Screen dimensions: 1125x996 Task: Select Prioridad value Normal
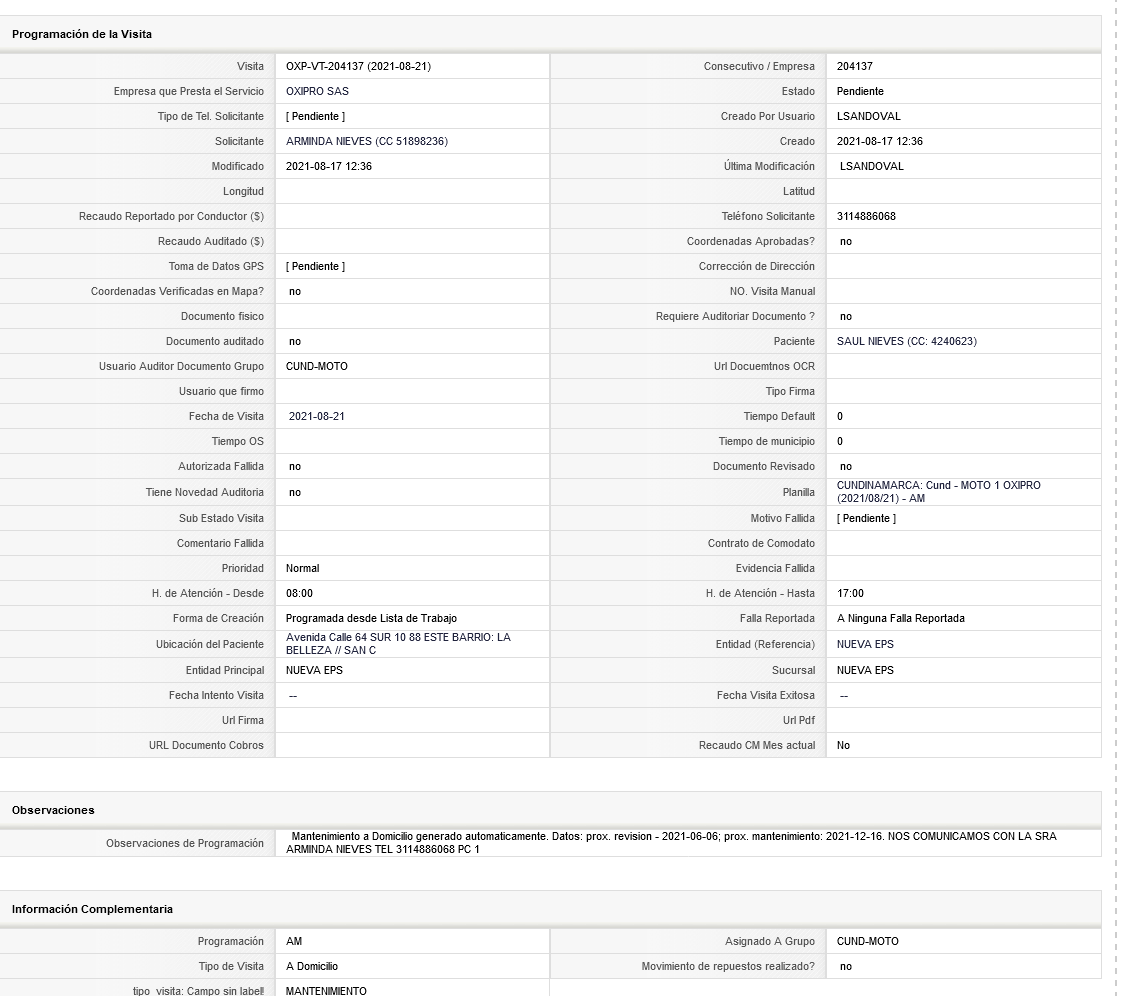302,568
